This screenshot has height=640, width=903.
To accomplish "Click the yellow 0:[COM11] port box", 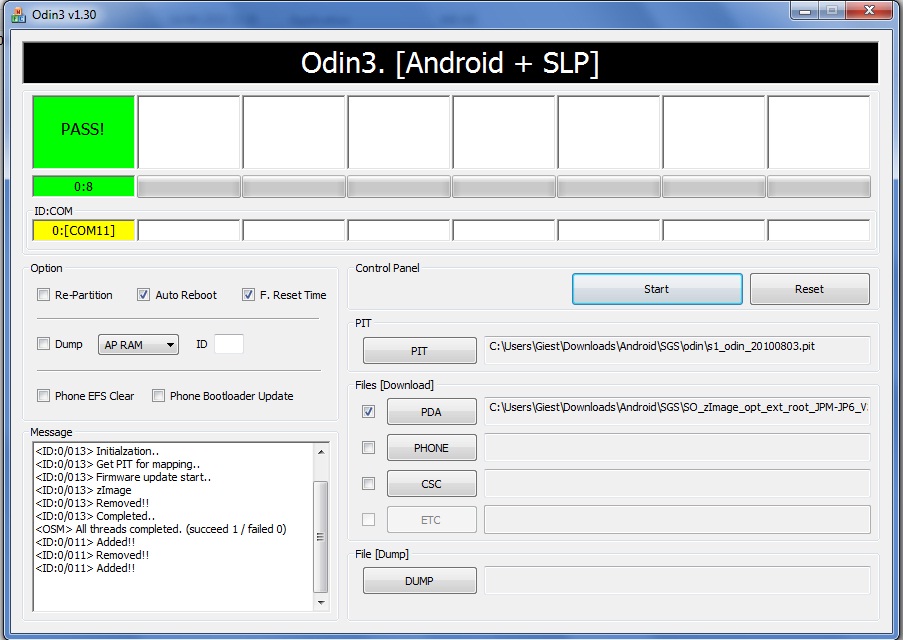I will (84, 230).
